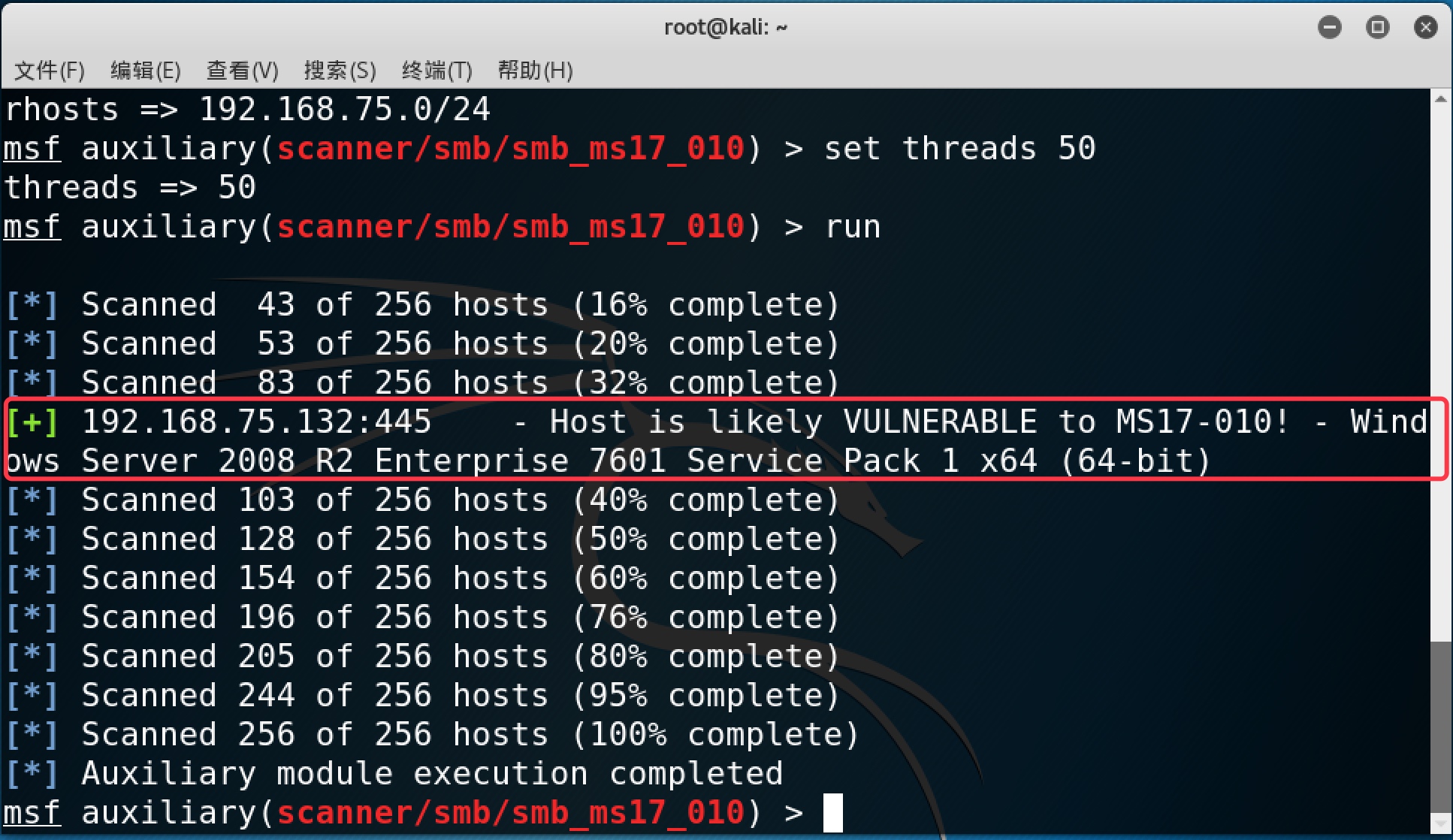Click the scrollbar up arrow
The width and height of the screenshot is (1453, 840).
(1440, 99)
